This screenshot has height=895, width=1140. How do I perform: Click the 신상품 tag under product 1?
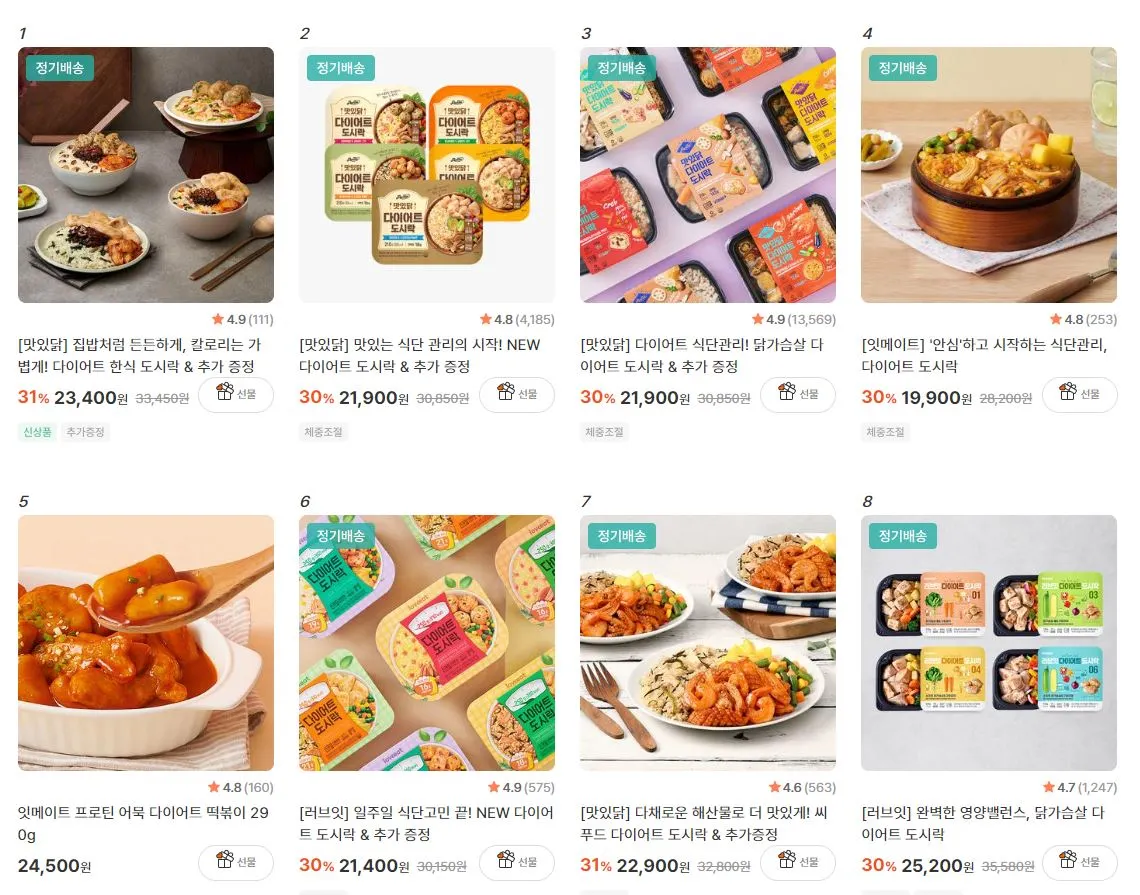[37, 432]
